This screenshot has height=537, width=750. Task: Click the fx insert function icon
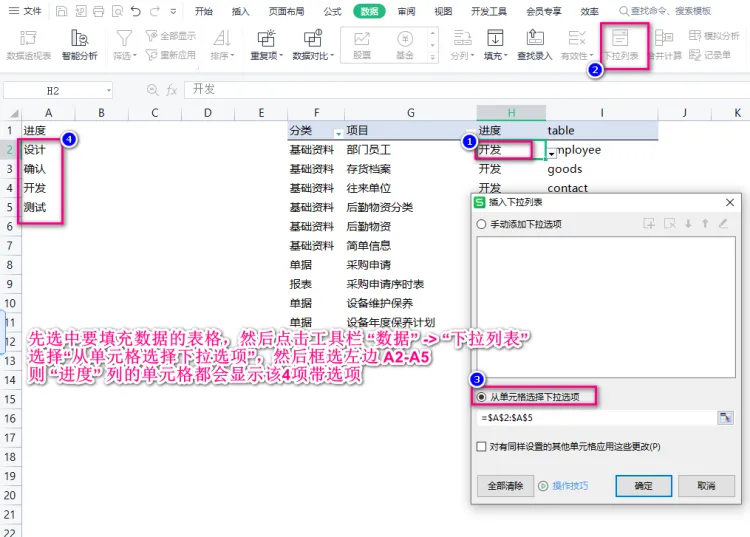tap(172, 90)
